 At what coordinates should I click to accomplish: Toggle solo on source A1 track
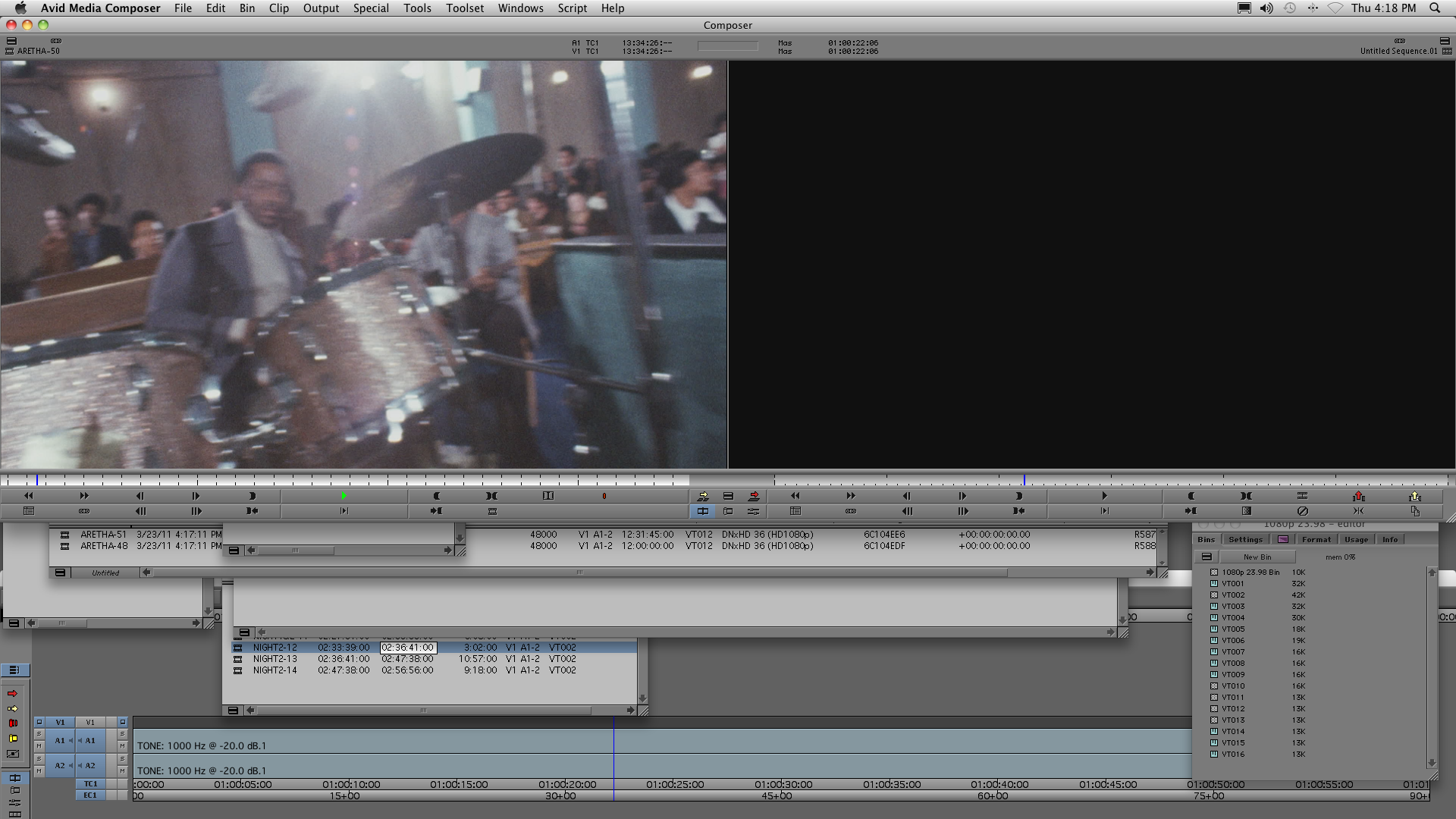pyautogui.click(x=39, y=734)
